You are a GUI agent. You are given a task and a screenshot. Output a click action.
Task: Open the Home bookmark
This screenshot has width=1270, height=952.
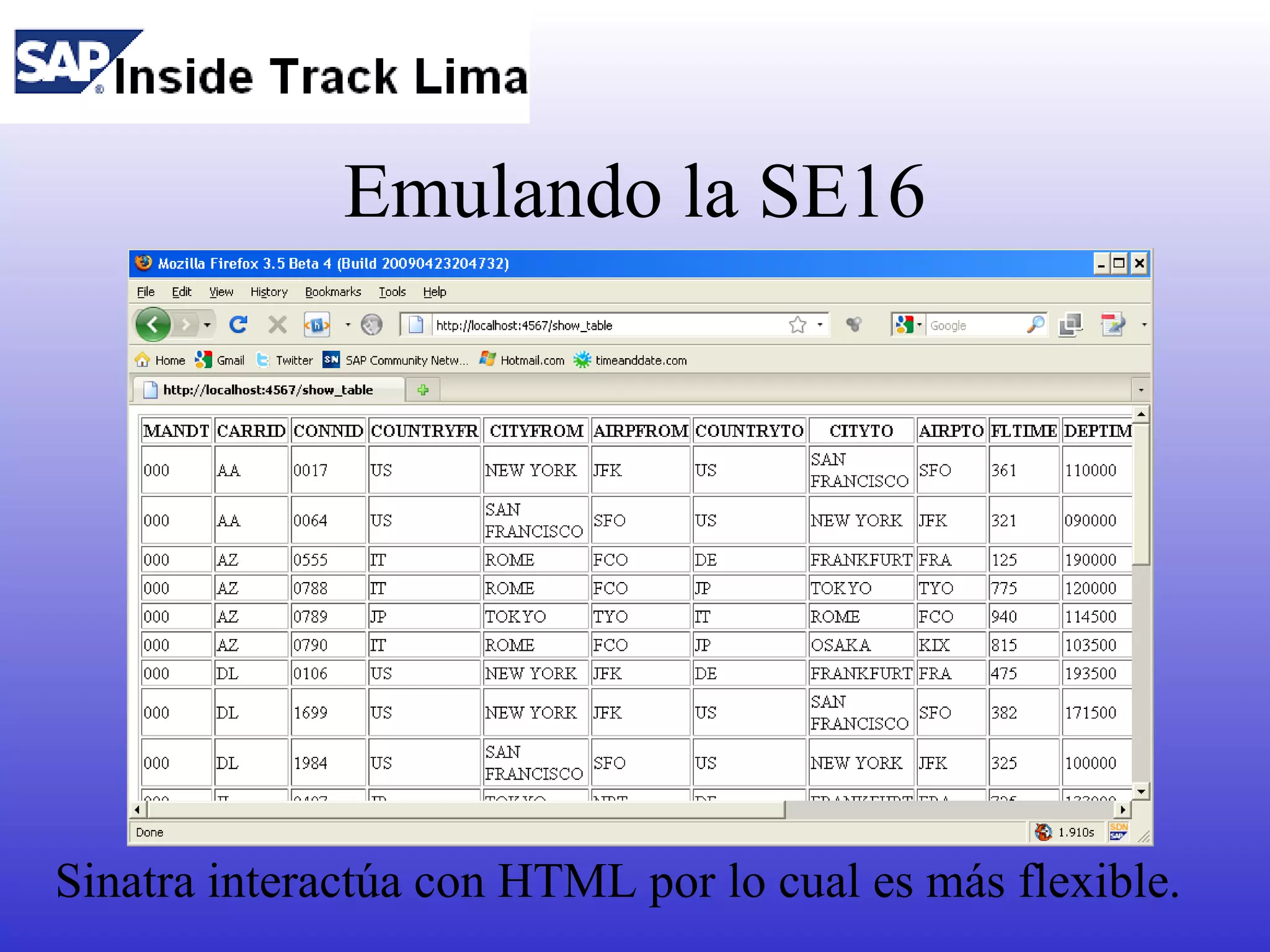[160, 360]
